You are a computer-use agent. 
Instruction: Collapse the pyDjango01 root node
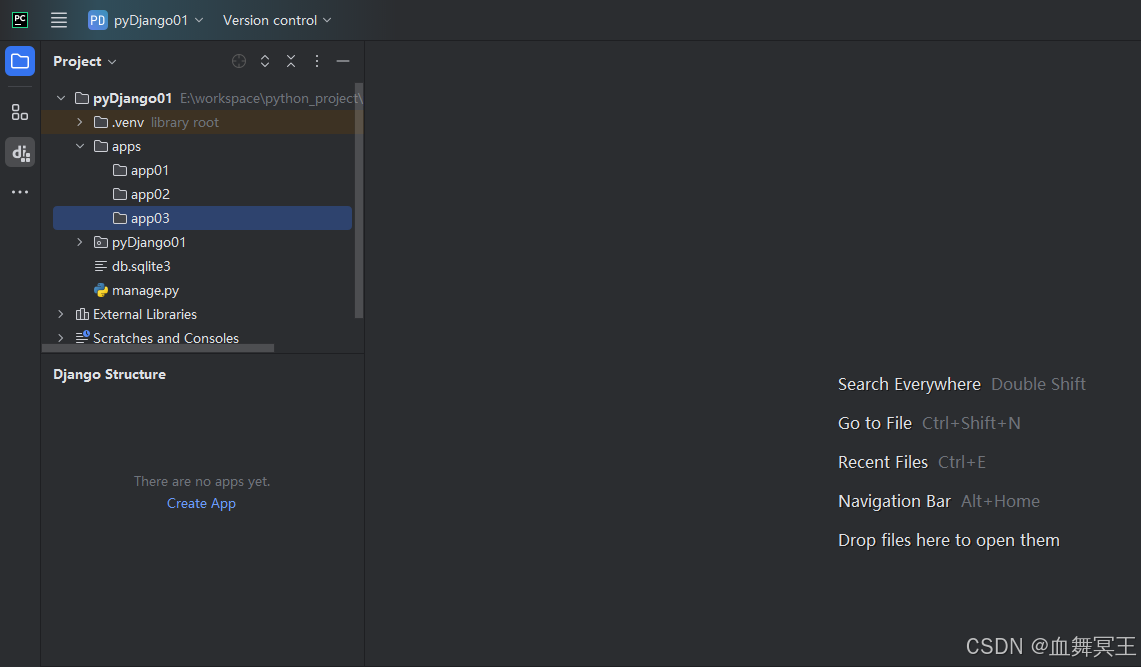(x=61, y=98)
